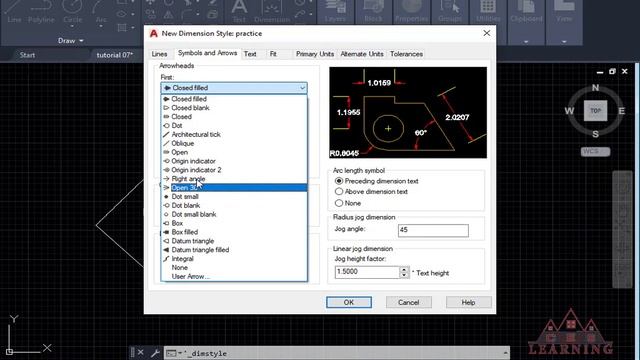Increase jog height factor with up arrow

coord(404,269)
